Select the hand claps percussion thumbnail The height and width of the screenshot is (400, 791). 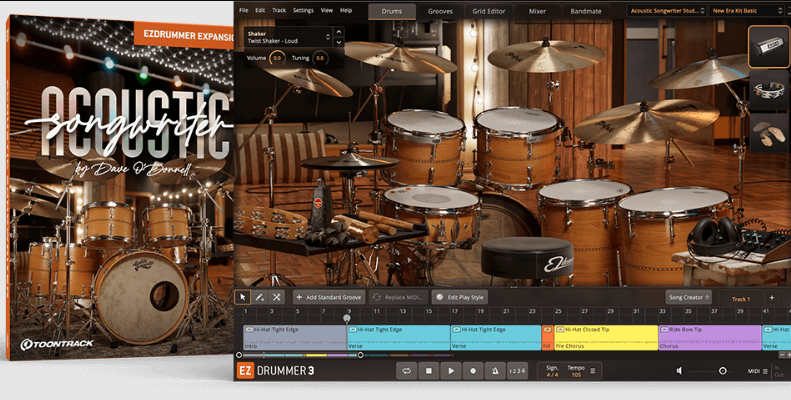768,133
